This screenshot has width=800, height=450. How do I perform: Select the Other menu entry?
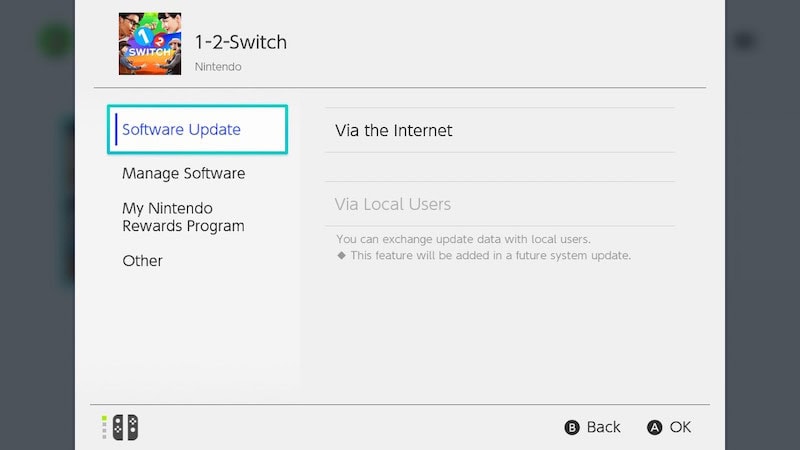tap(142, 261)
